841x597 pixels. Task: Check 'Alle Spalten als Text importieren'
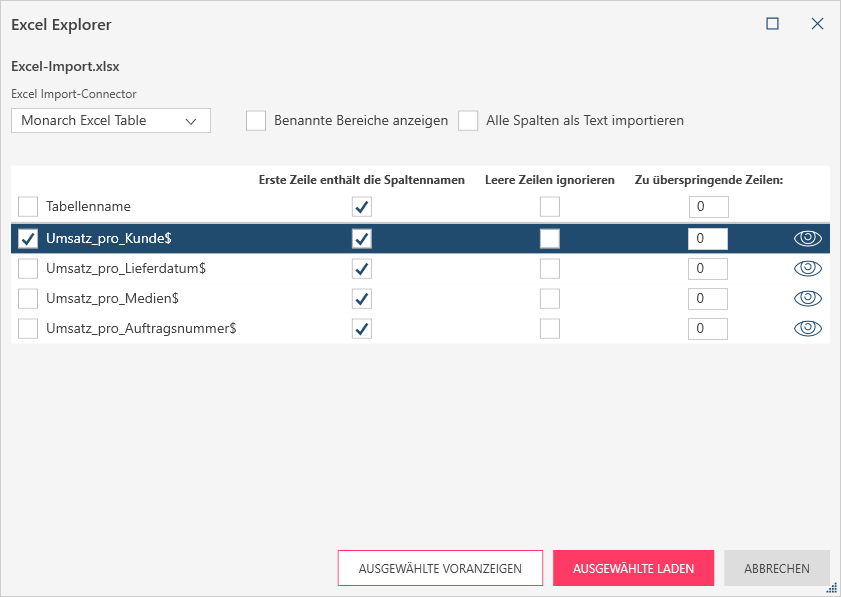click(x=468, y=120)
